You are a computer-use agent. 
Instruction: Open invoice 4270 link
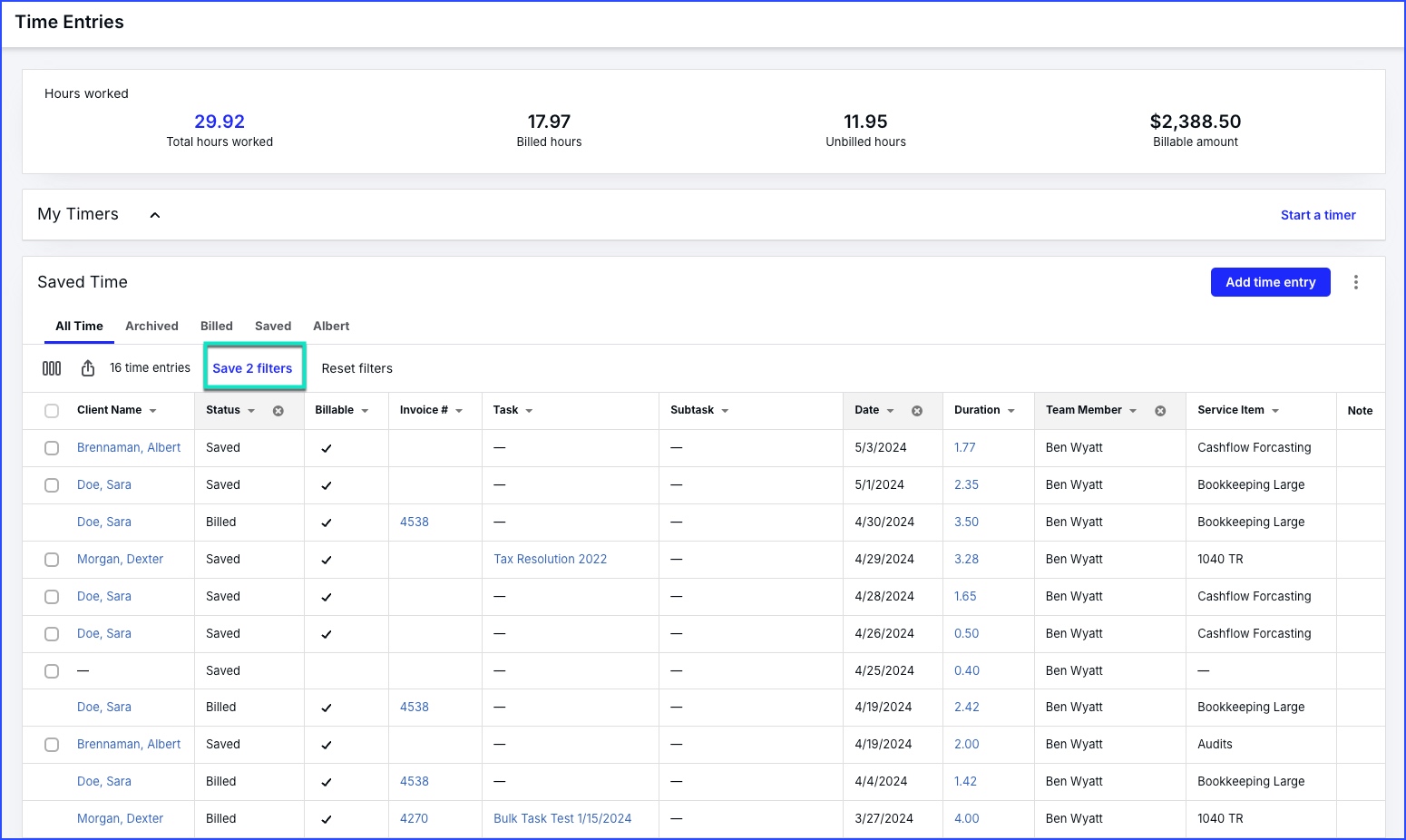pos(414,818)
